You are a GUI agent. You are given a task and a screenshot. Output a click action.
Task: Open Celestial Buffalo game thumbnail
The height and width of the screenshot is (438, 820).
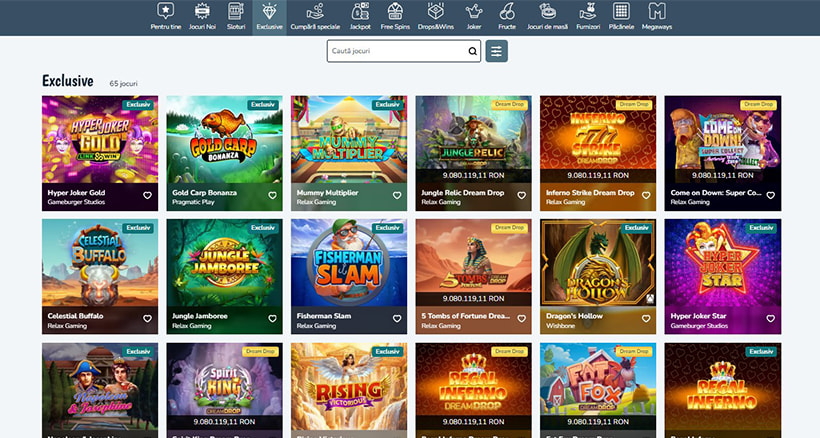click(x=100, y=262)
